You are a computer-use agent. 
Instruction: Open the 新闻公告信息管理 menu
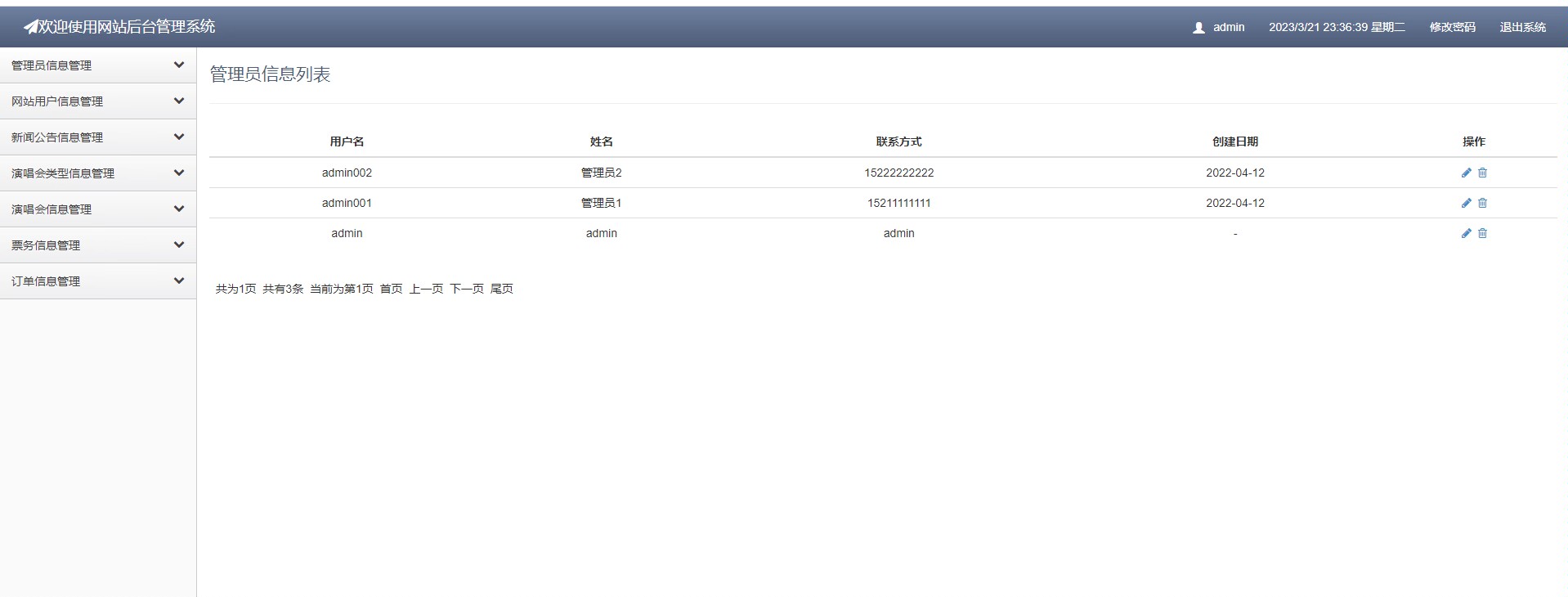click(x=98, y=137)
